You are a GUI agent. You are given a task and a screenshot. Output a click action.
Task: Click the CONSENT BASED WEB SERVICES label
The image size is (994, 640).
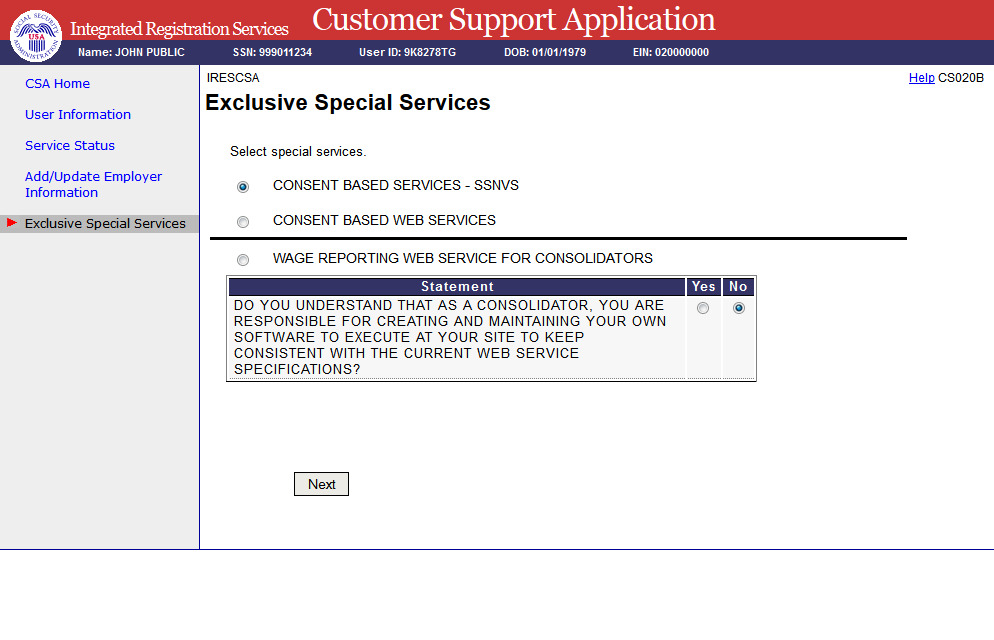click(x=384, y=221)
